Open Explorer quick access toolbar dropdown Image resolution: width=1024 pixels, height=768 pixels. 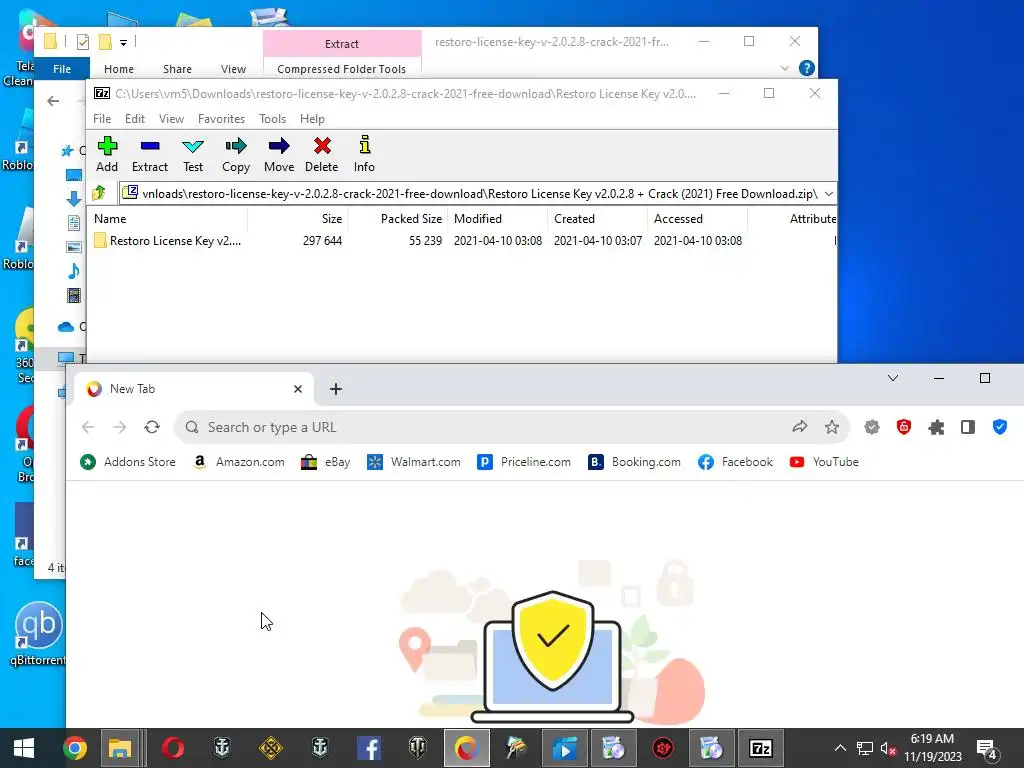tap(123, 42)
